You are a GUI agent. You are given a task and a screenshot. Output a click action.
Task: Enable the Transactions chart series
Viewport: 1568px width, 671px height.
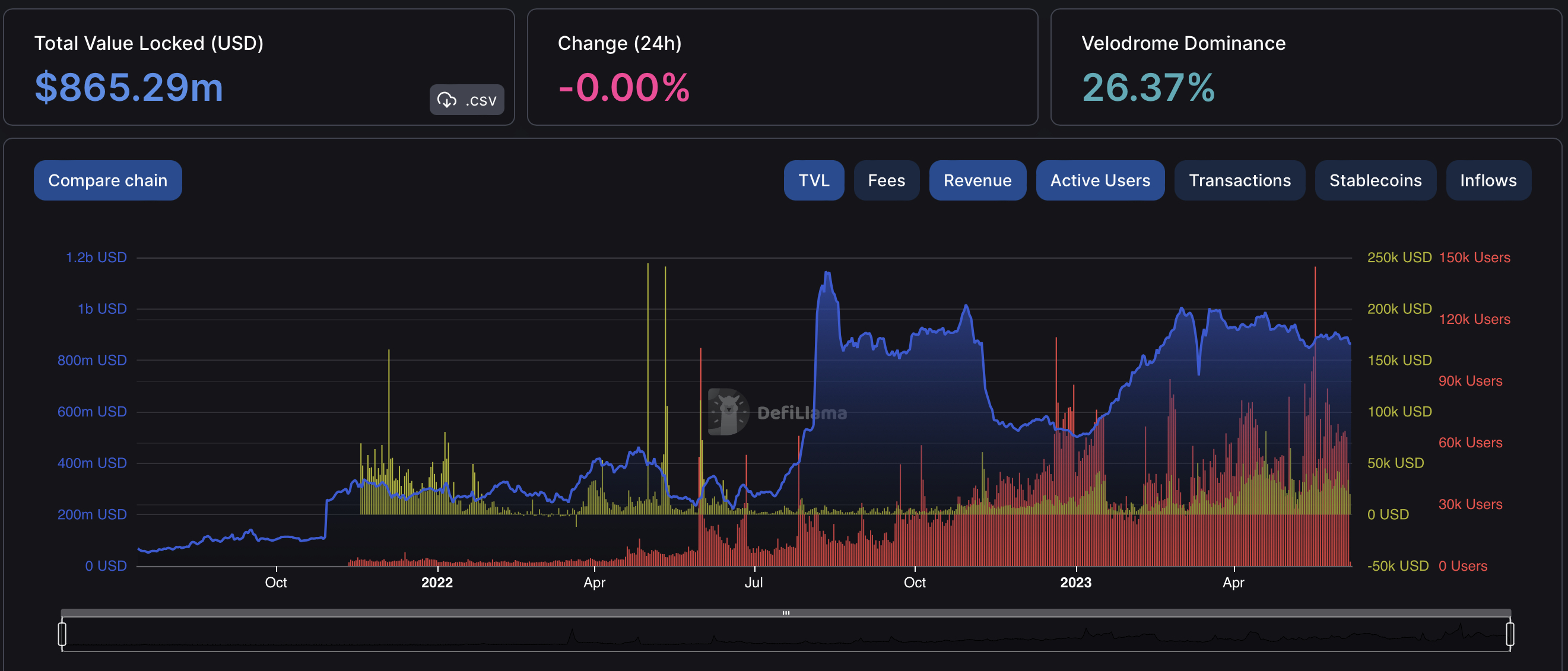tap(1240, 181)
